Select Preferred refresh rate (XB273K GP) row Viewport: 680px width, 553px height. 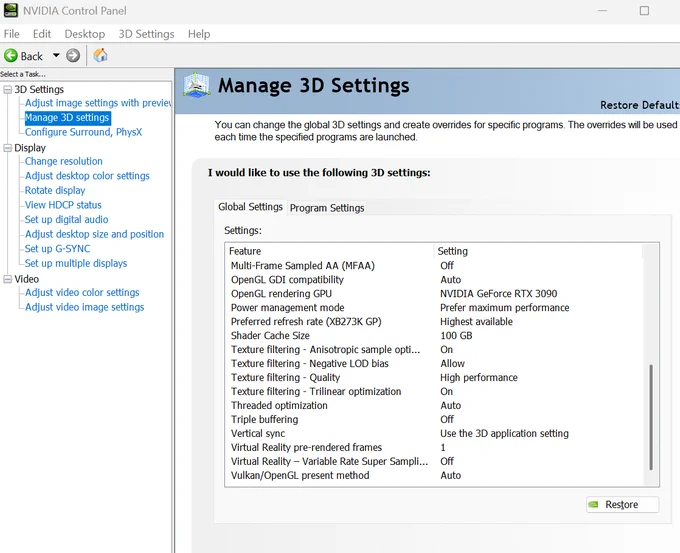pyautogui.click(x=434, y=321)
